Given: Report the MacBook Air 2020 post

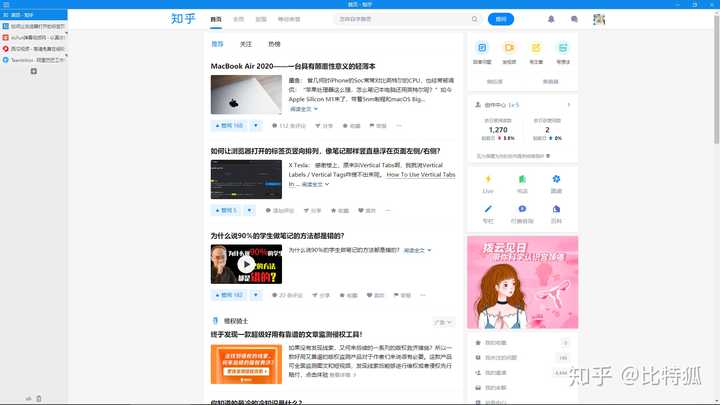Looking at the screenshot, I should click(378, 126).
